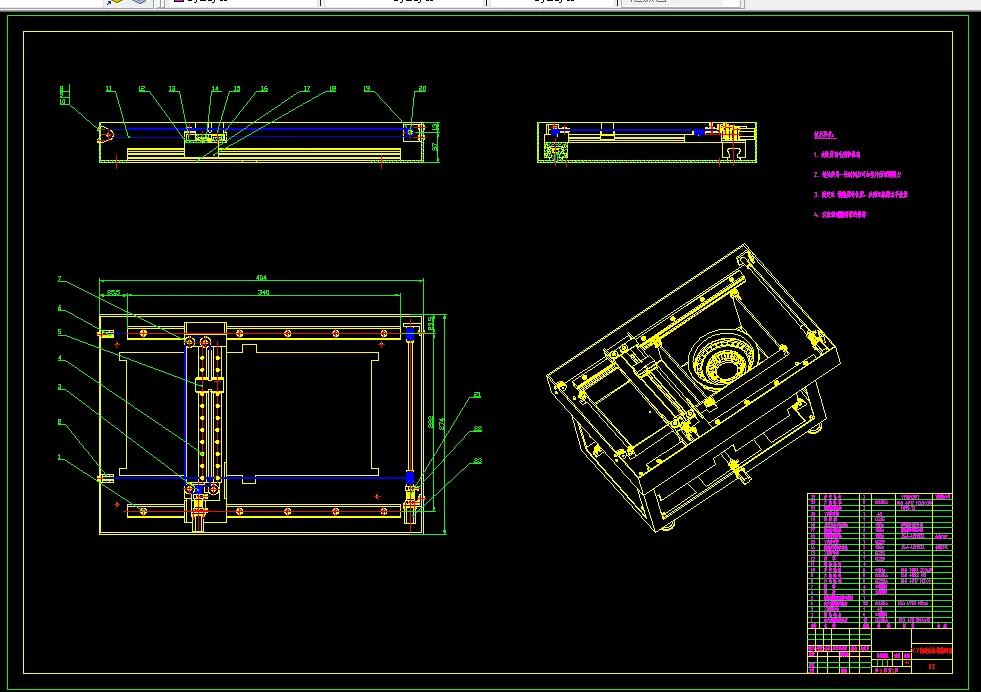Select the 404 overall width dimension

tap(262, 278)
